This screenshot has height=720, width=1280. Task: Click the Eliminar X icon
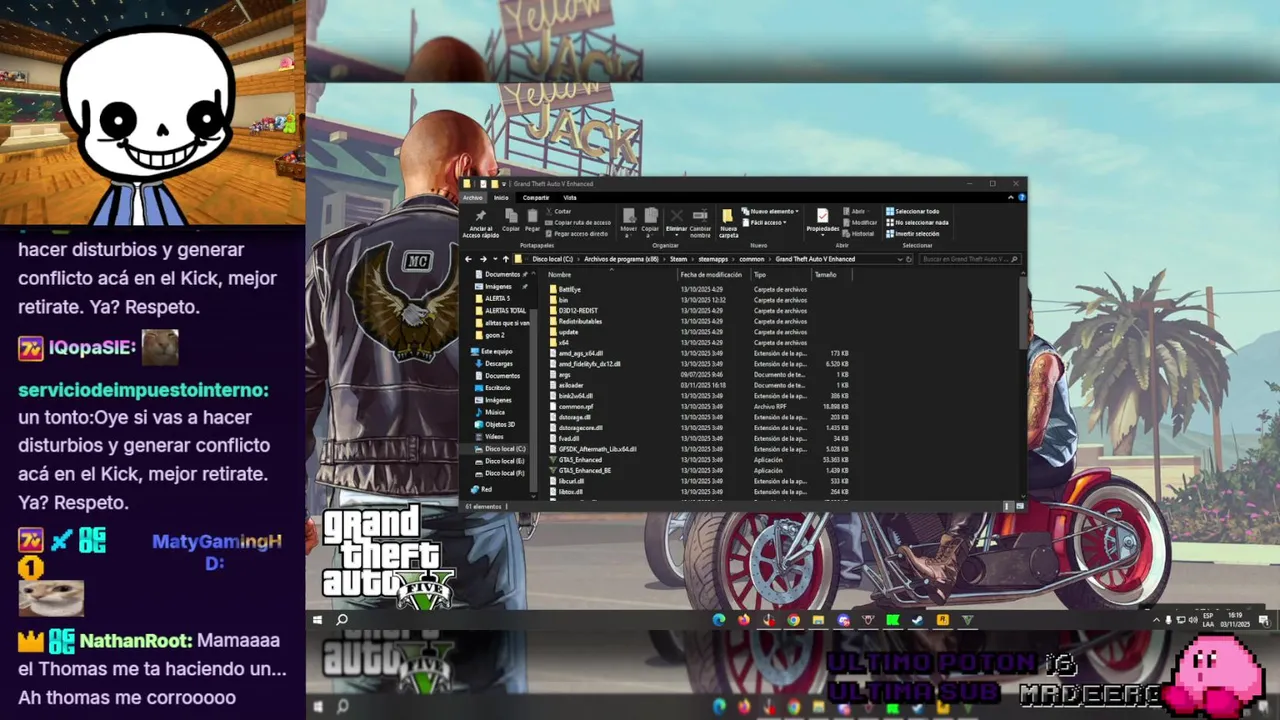coord(677,216)
